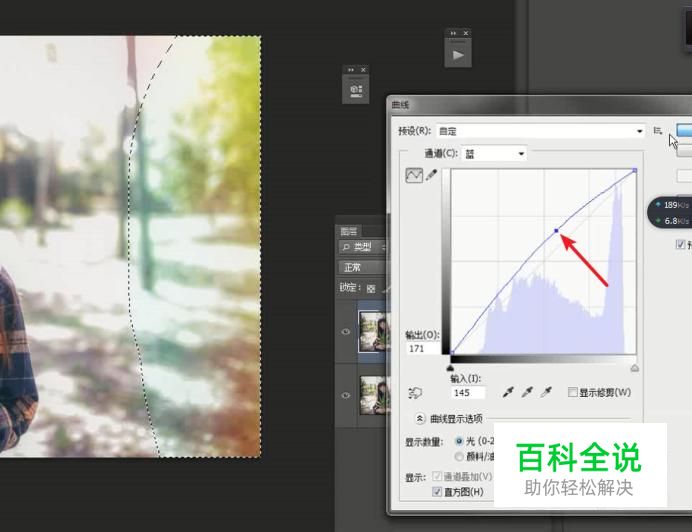This screenshot has height=532, width=692.
Task: Open the 正常 blend mode dropdown
Action: (363, 267)
